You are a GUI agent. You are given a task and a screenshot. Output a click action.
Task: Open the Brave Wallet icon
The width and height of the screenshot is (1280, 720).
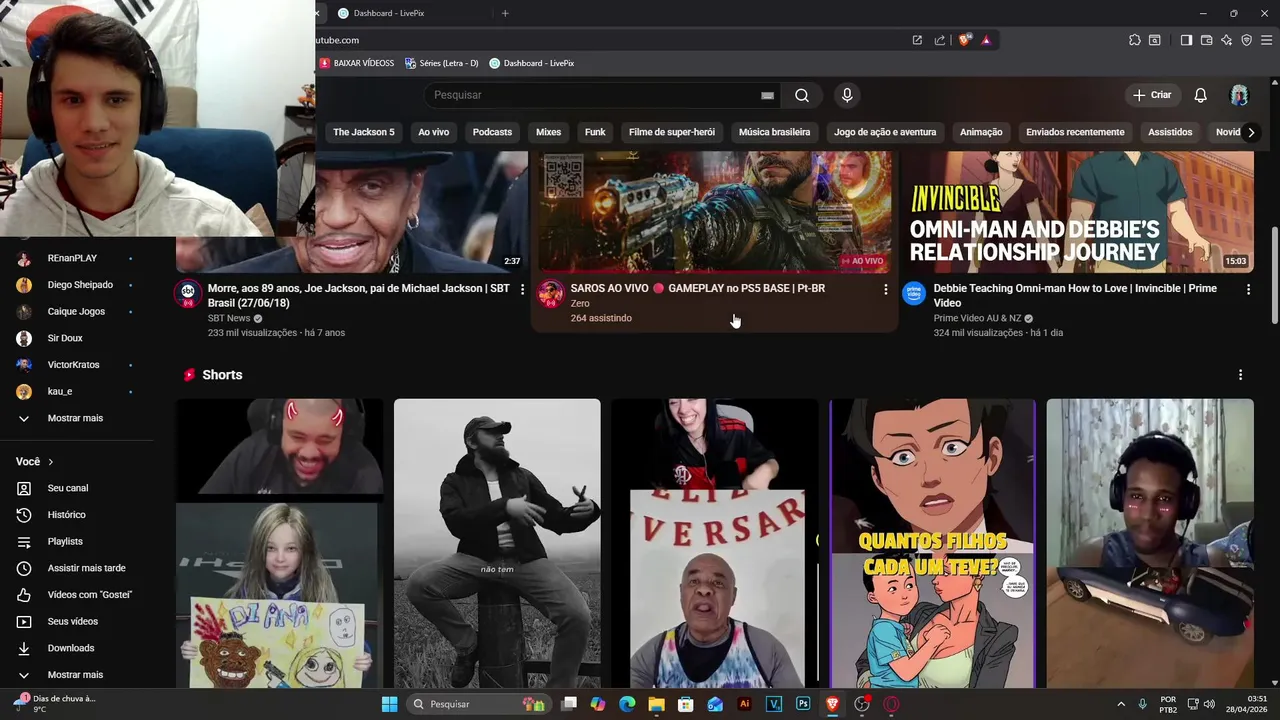point(1206,40)
